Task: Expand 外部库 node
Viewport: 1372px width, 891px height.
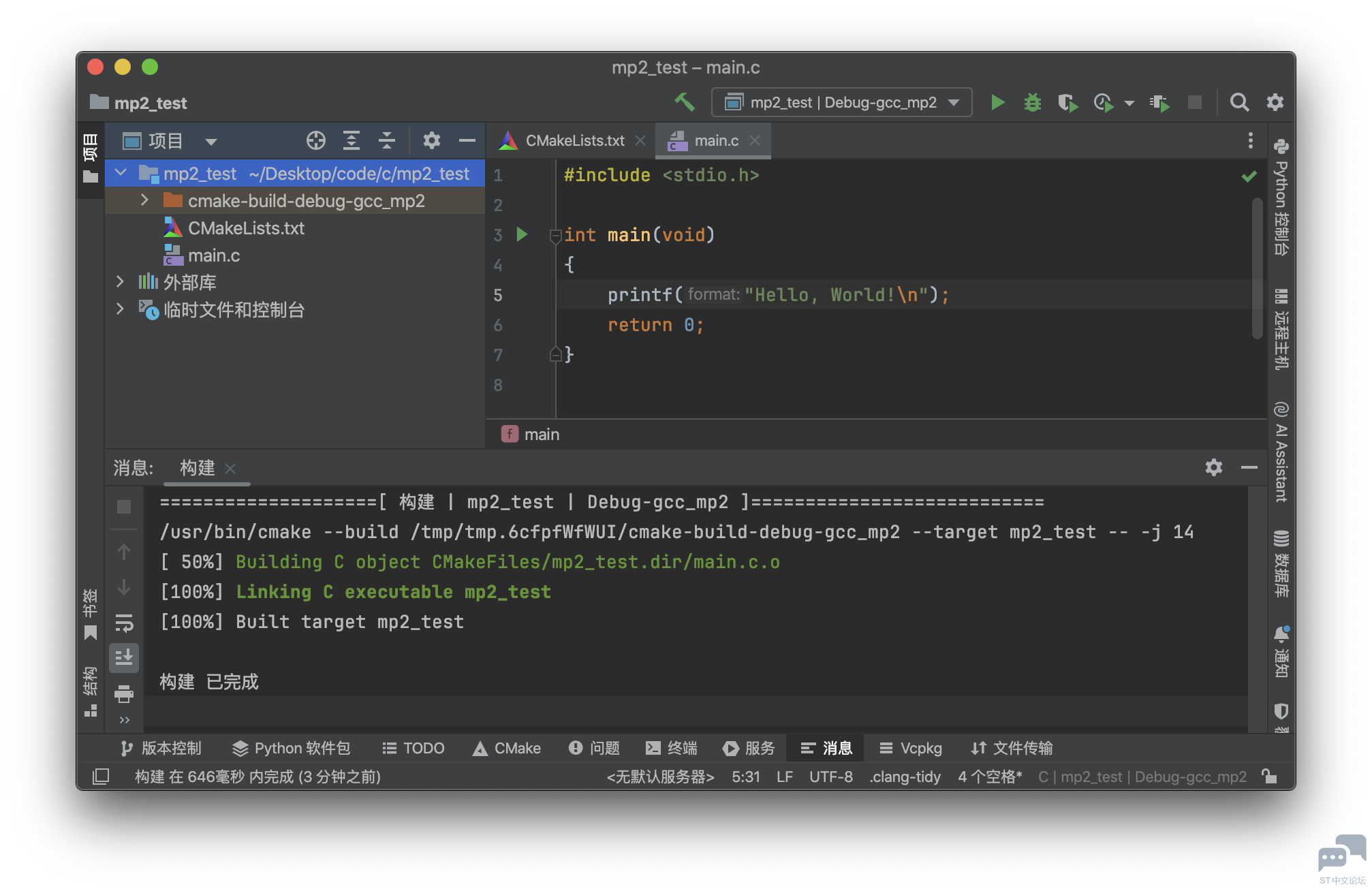Action: 121,281
